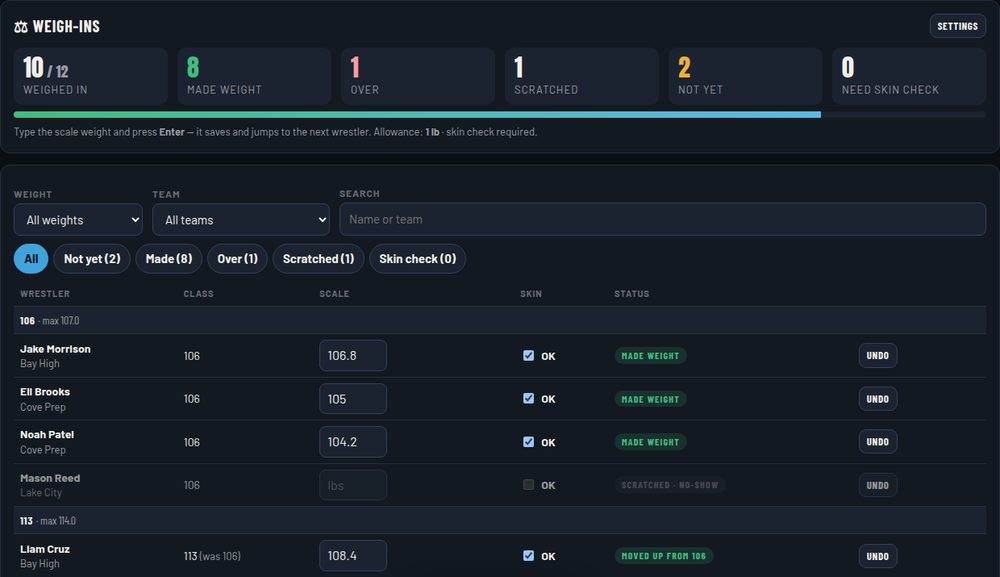Click the '113 (was 106)' class cell
Viewport: 1000px width, 577px height.
212,556
